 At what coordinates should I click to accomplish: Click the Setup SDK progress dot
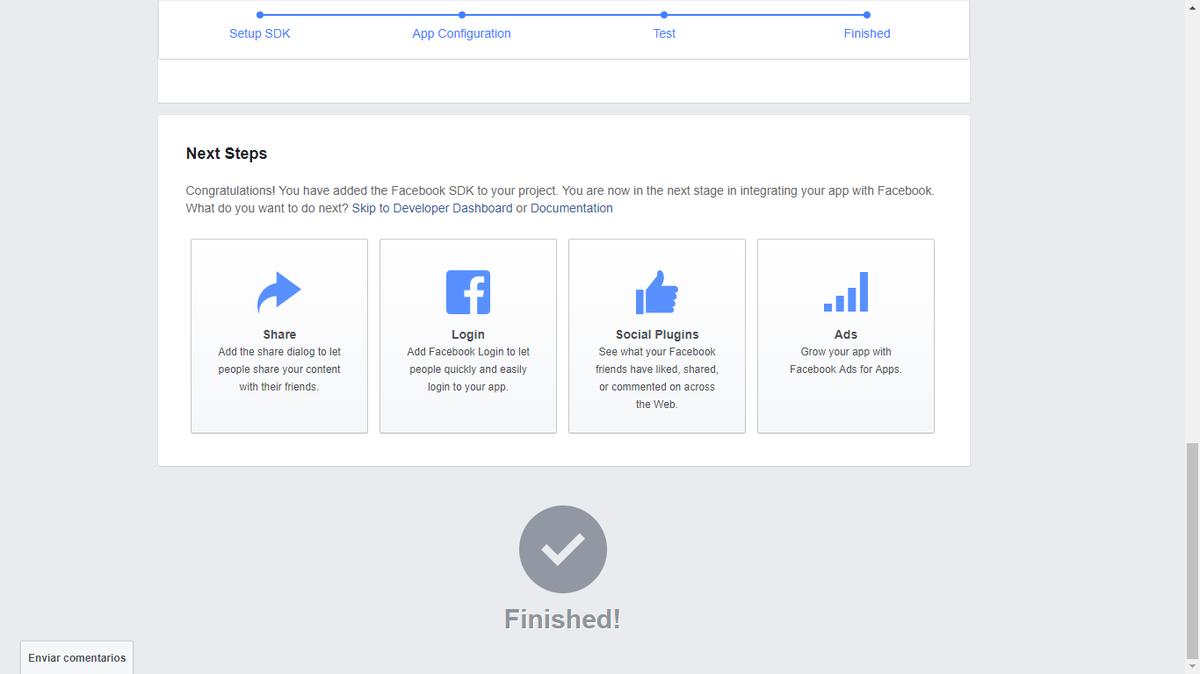tap(259, 15)
